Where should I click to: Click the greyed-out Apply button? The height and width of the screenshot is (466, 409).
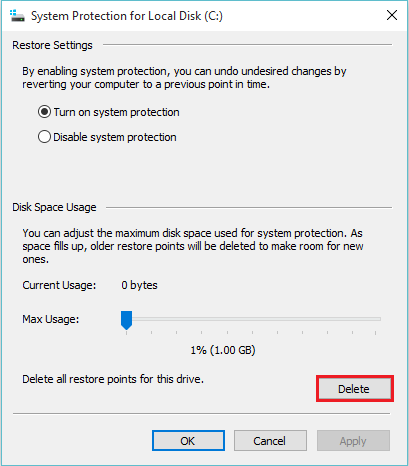pos(353,441)
